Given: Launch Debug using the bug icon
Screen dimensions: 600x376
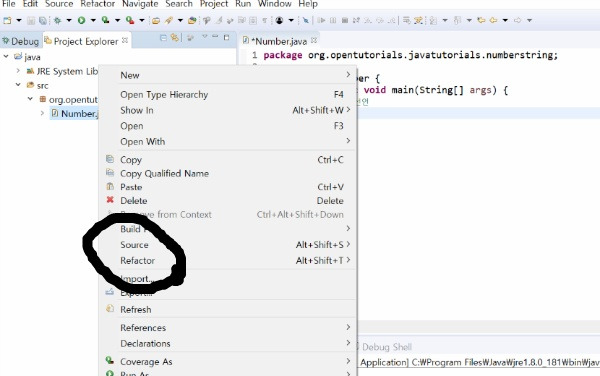Looking at the screenshot, I should (57, 20).
